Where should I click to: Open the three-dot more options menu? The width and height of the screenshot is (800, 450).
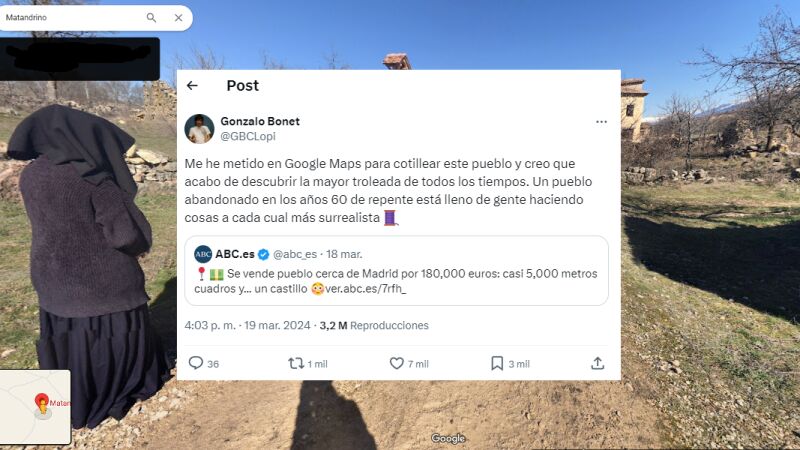tap(601, 122)
